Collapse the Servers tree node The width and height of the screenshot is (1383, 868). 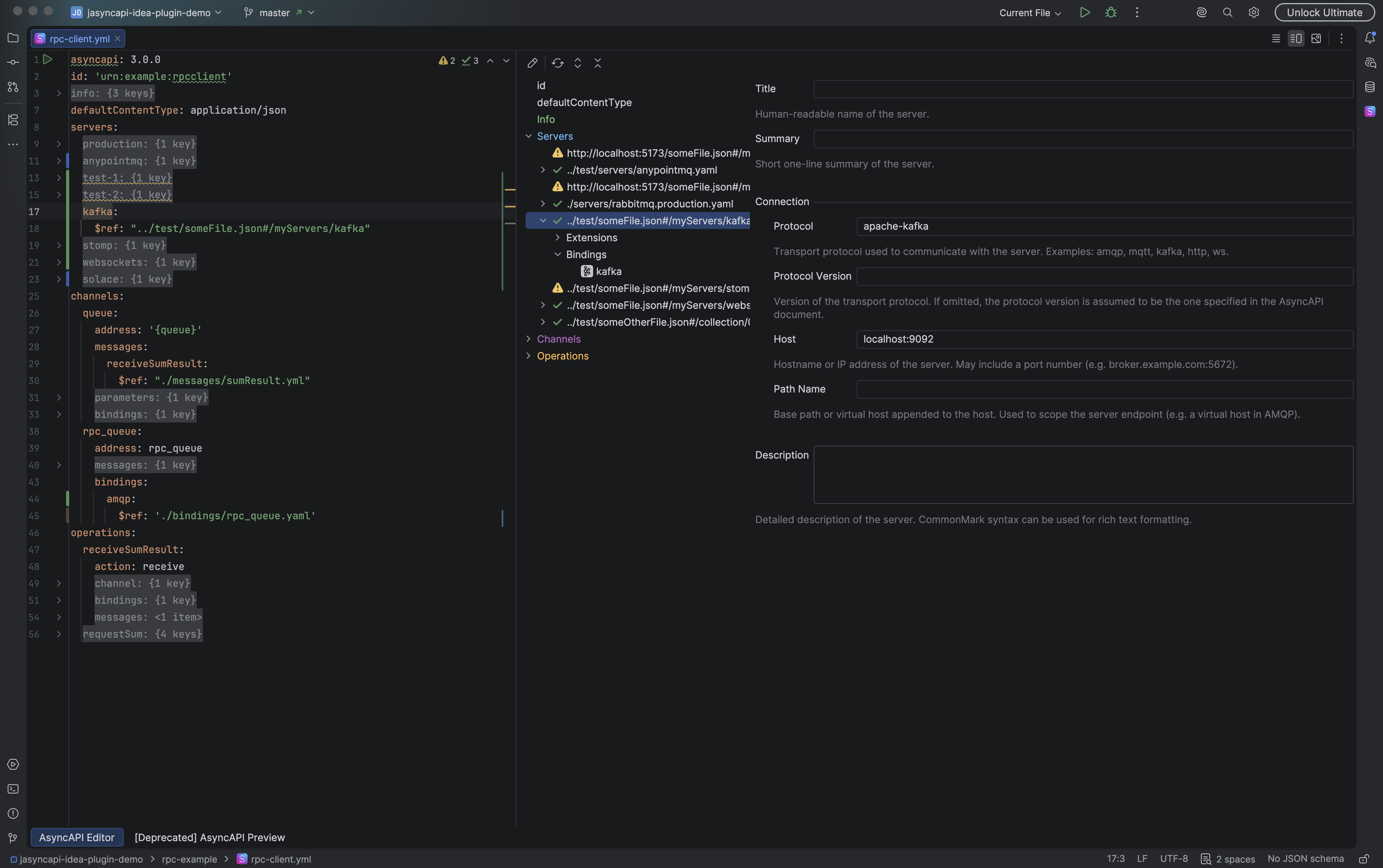tap(528, 136)
